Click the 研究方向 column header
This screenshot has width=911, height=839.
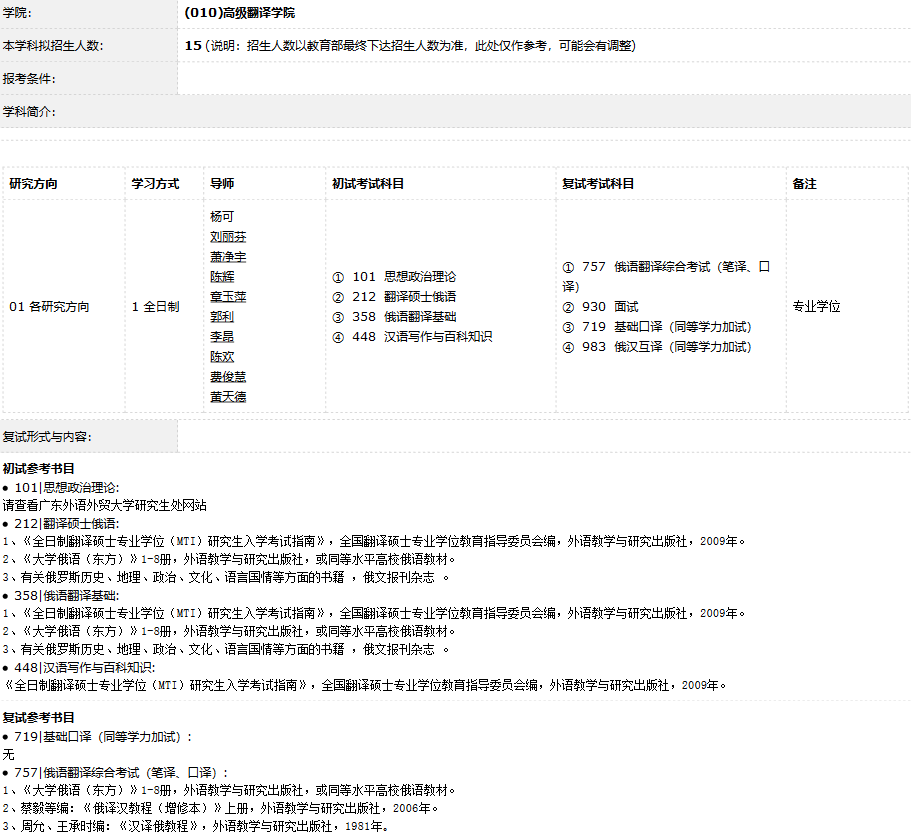point(34,184)
